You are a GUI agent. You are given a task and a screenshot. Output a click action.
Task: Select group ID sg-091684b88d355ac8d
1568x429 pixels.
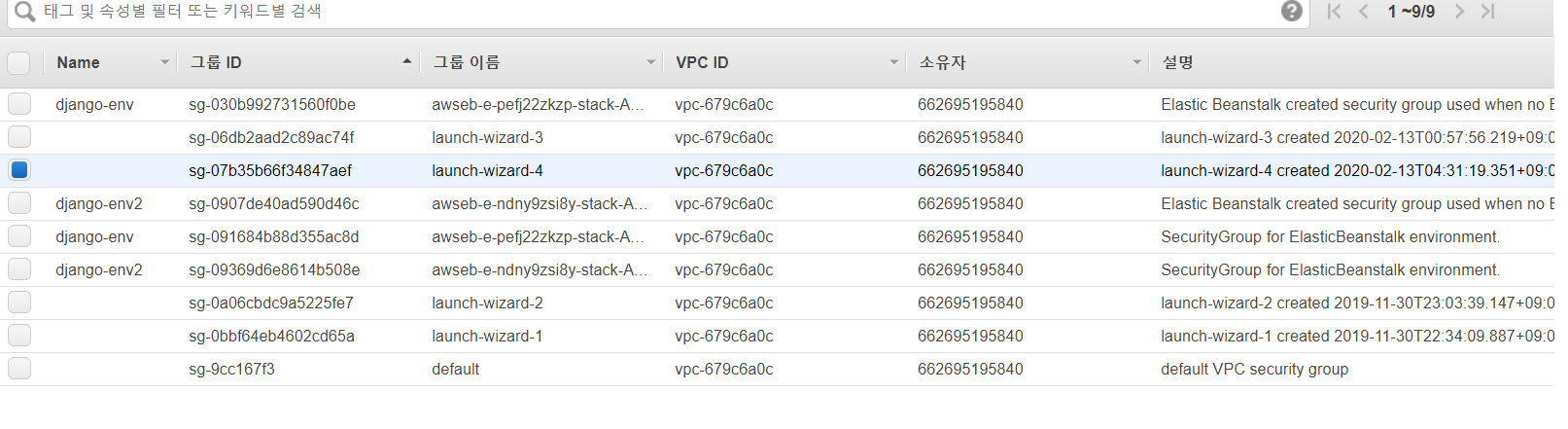click(x=274, y=236)
